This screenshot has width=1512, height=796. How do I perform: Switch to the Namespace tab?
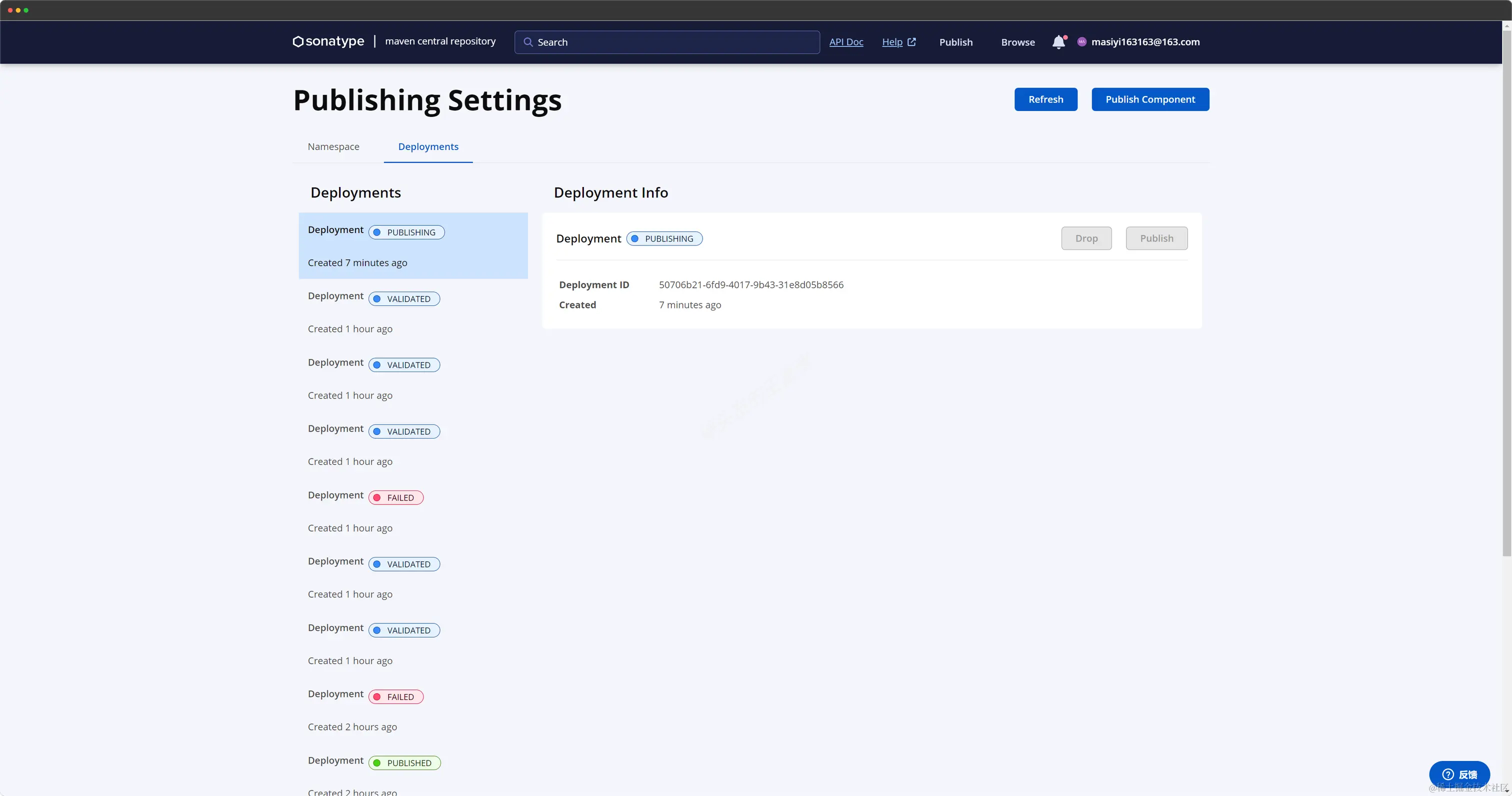click(333, 147)
